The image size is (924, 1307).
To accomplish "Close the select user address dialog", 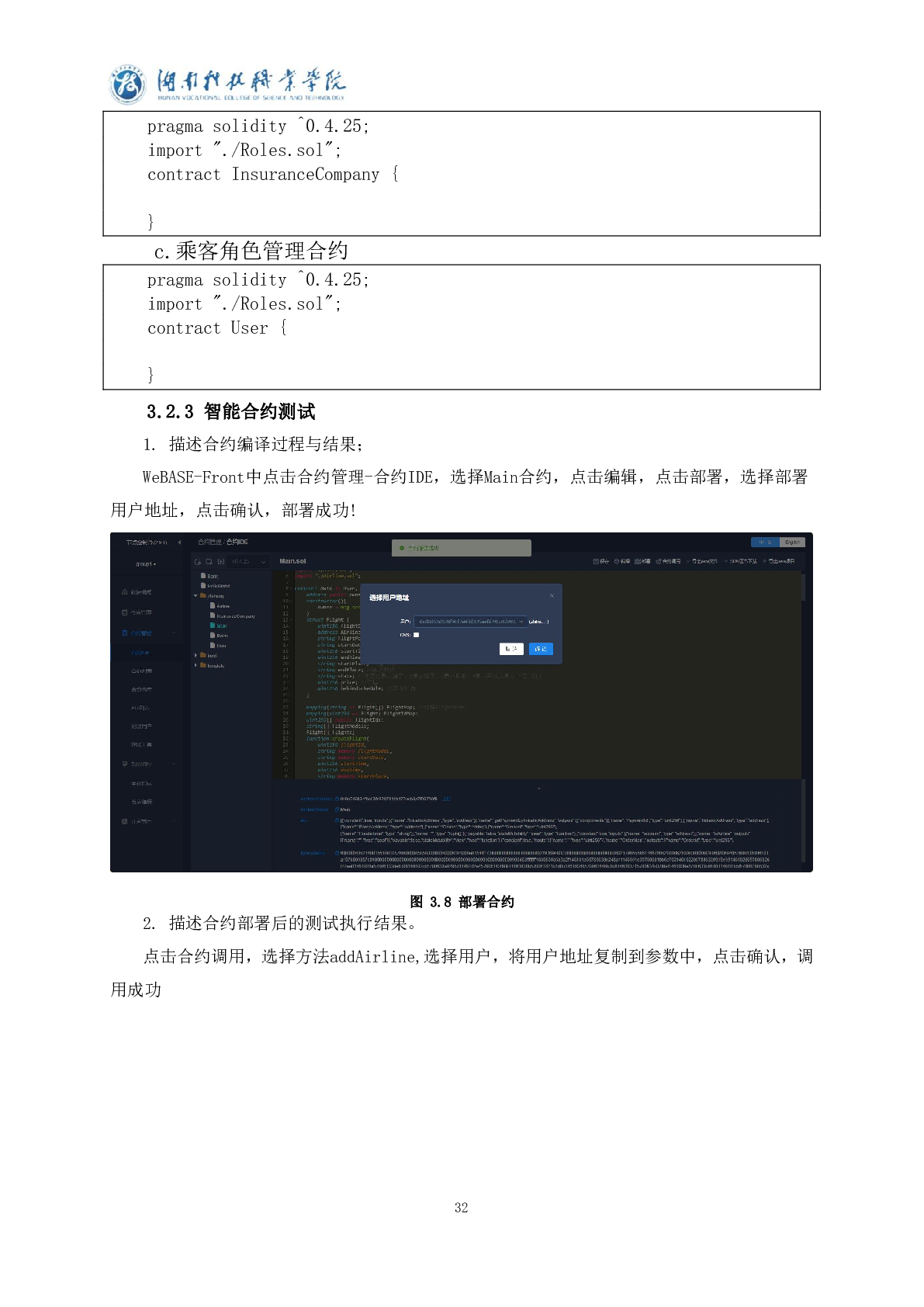I will click(552, 596).
